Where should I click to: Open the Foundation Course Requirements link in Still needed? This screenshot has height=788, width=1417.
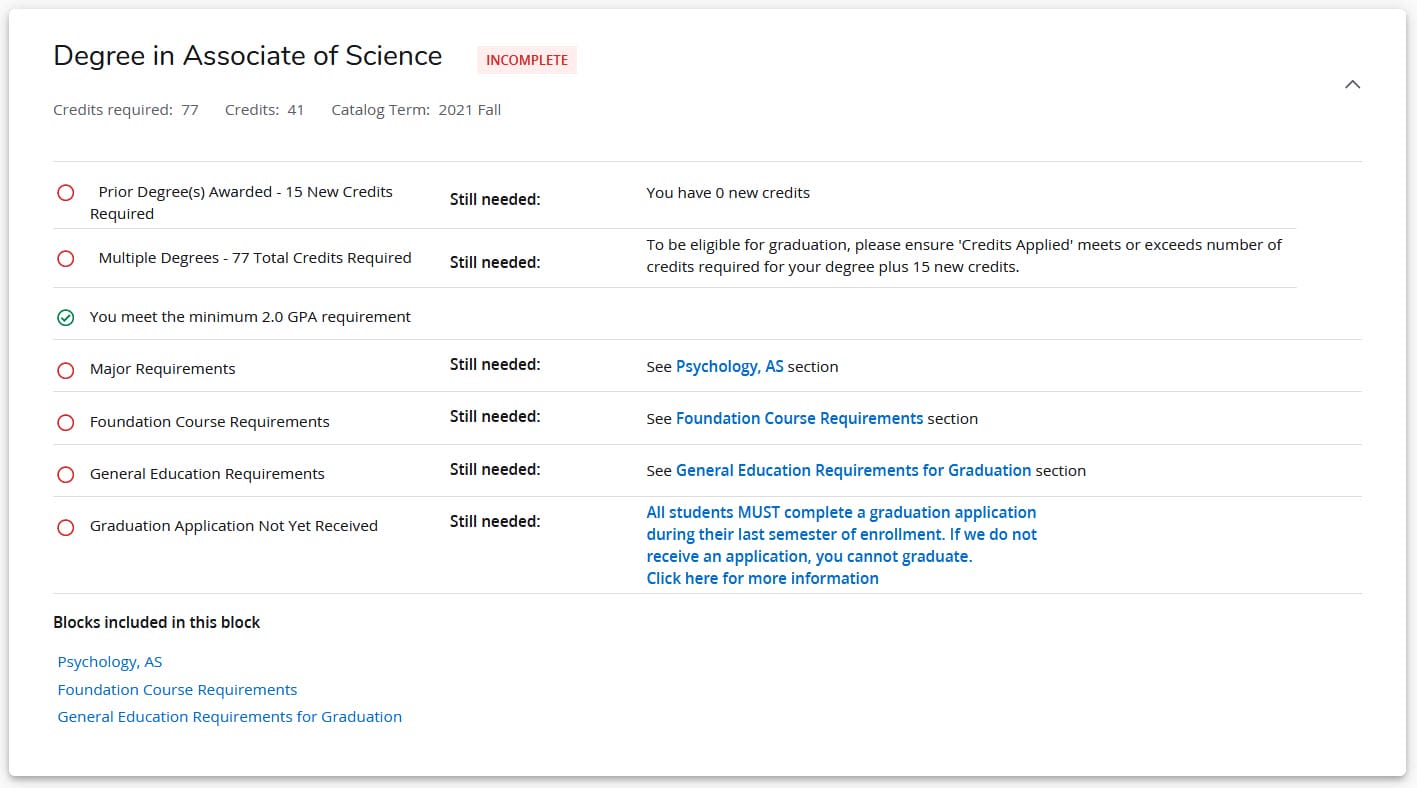798,418
